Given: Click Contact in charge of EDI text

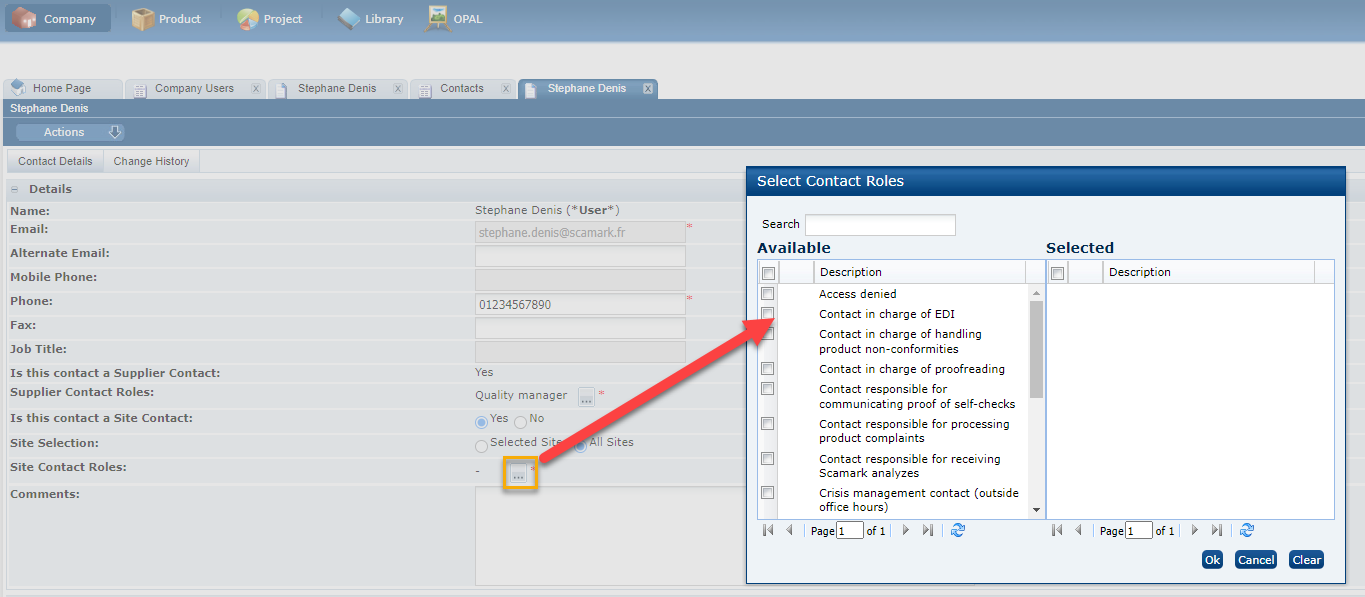Looking at the screenshot, I should [x=887, y=314].
